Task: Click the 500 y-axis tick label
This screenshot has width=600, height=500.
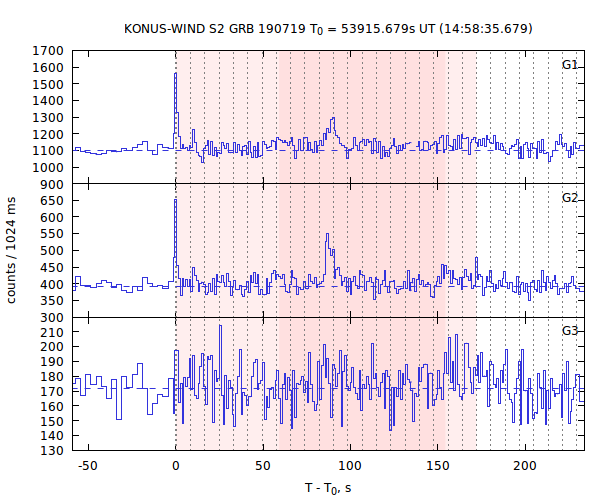Action: click(52, 251)
